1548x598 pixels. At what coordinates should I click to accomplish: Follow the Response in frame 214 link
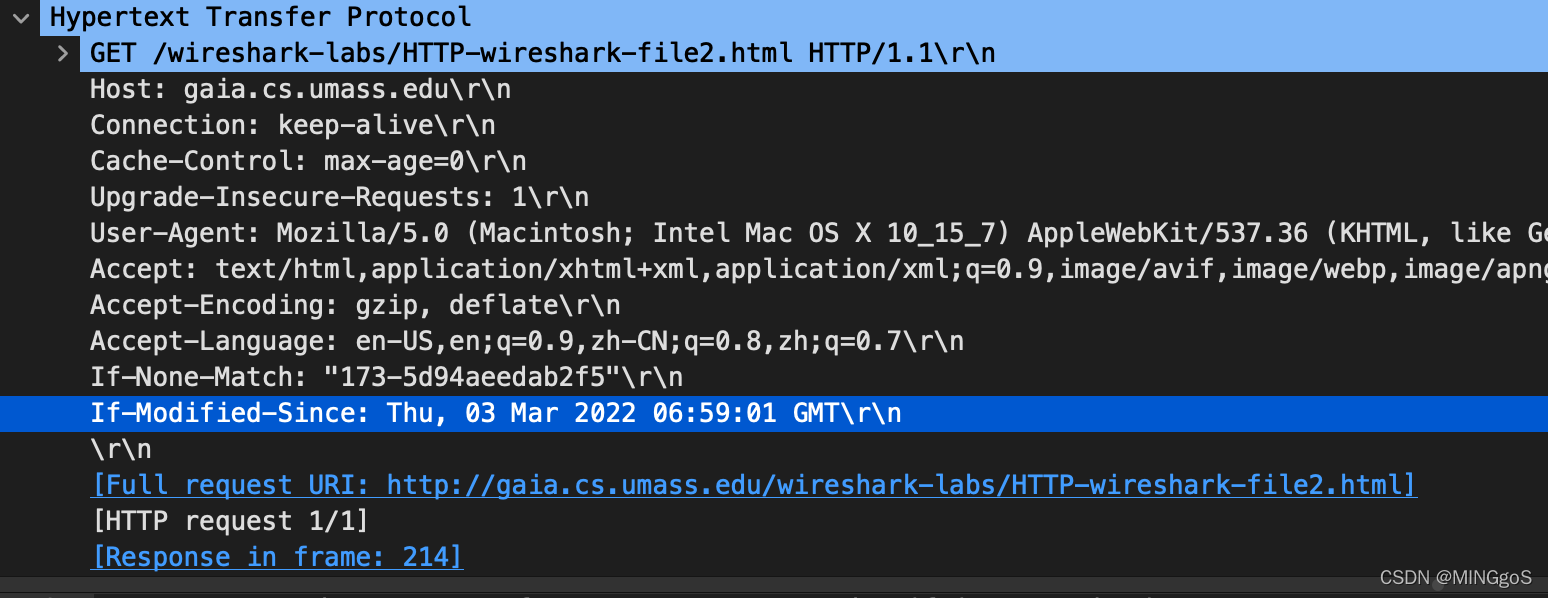(x=276, y=556)
